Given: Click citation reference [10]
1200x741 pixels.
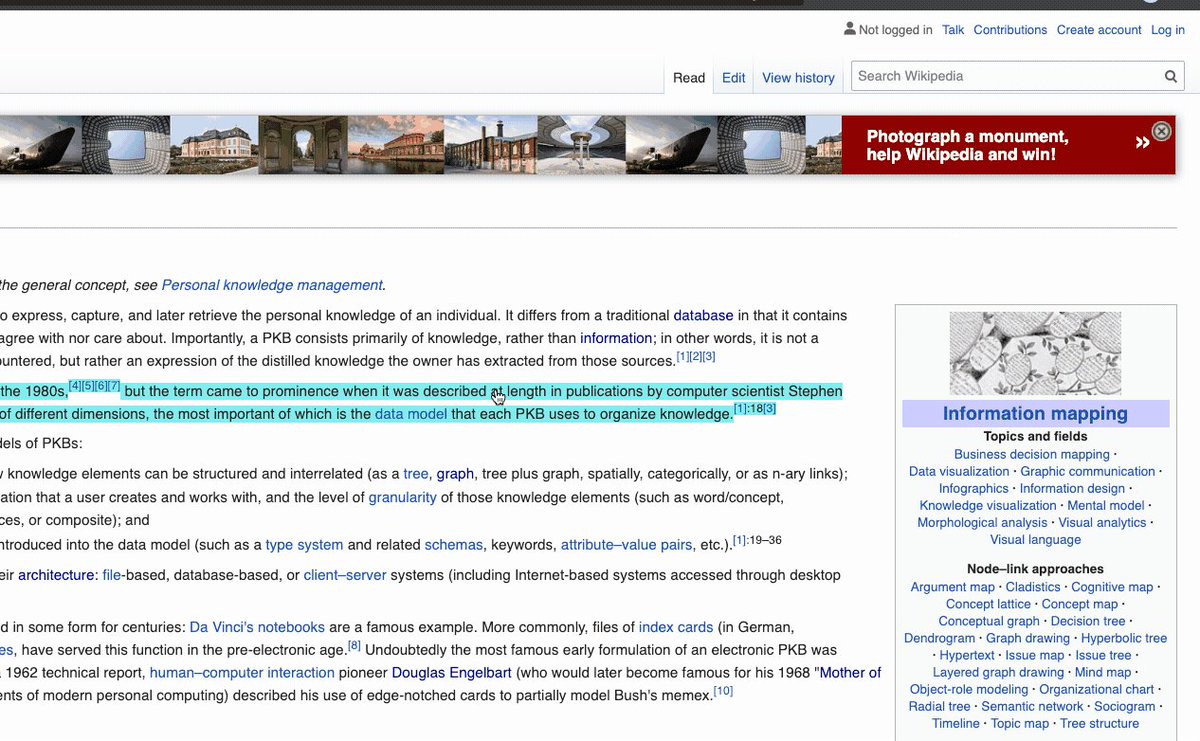Looking at the screenshot, I should tap(723, 690).
